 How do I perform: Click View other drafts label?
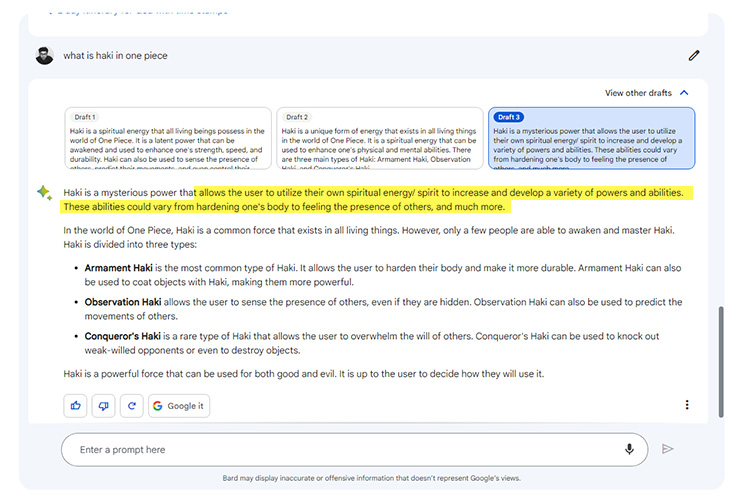click(x=638, y=93)
